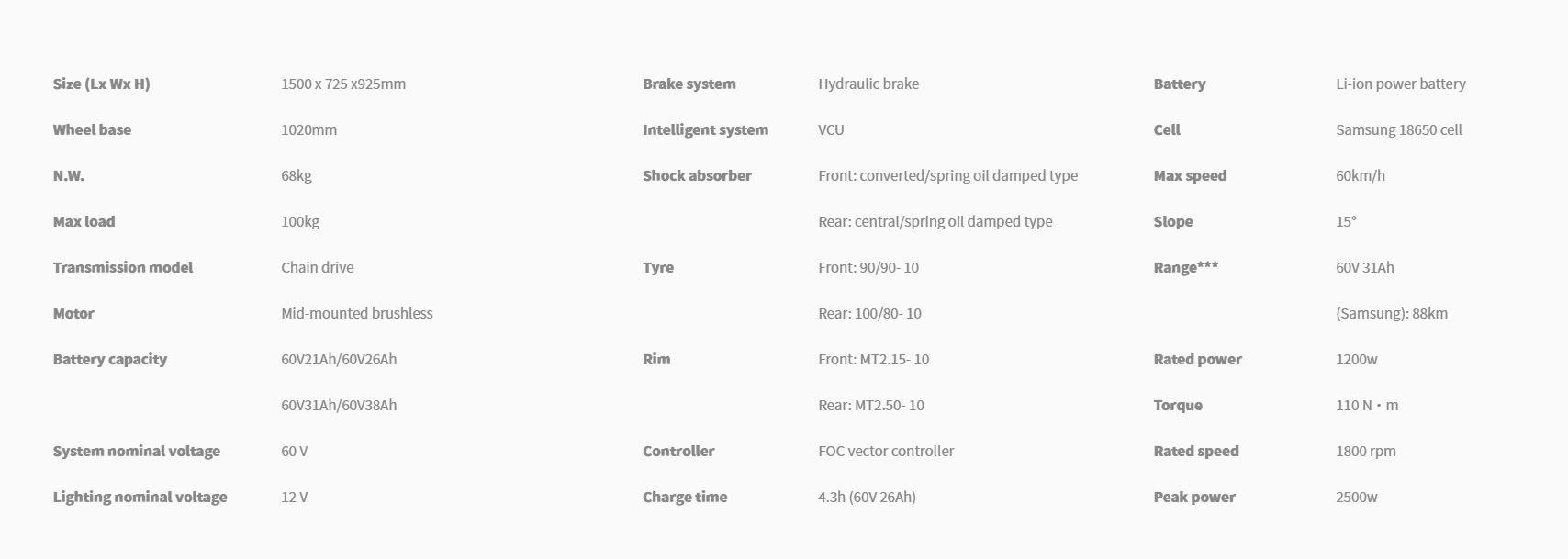The image size is (1568, 559).
Task: Click the Size (Lx Wx H) label
Action: tap(101, 84)
